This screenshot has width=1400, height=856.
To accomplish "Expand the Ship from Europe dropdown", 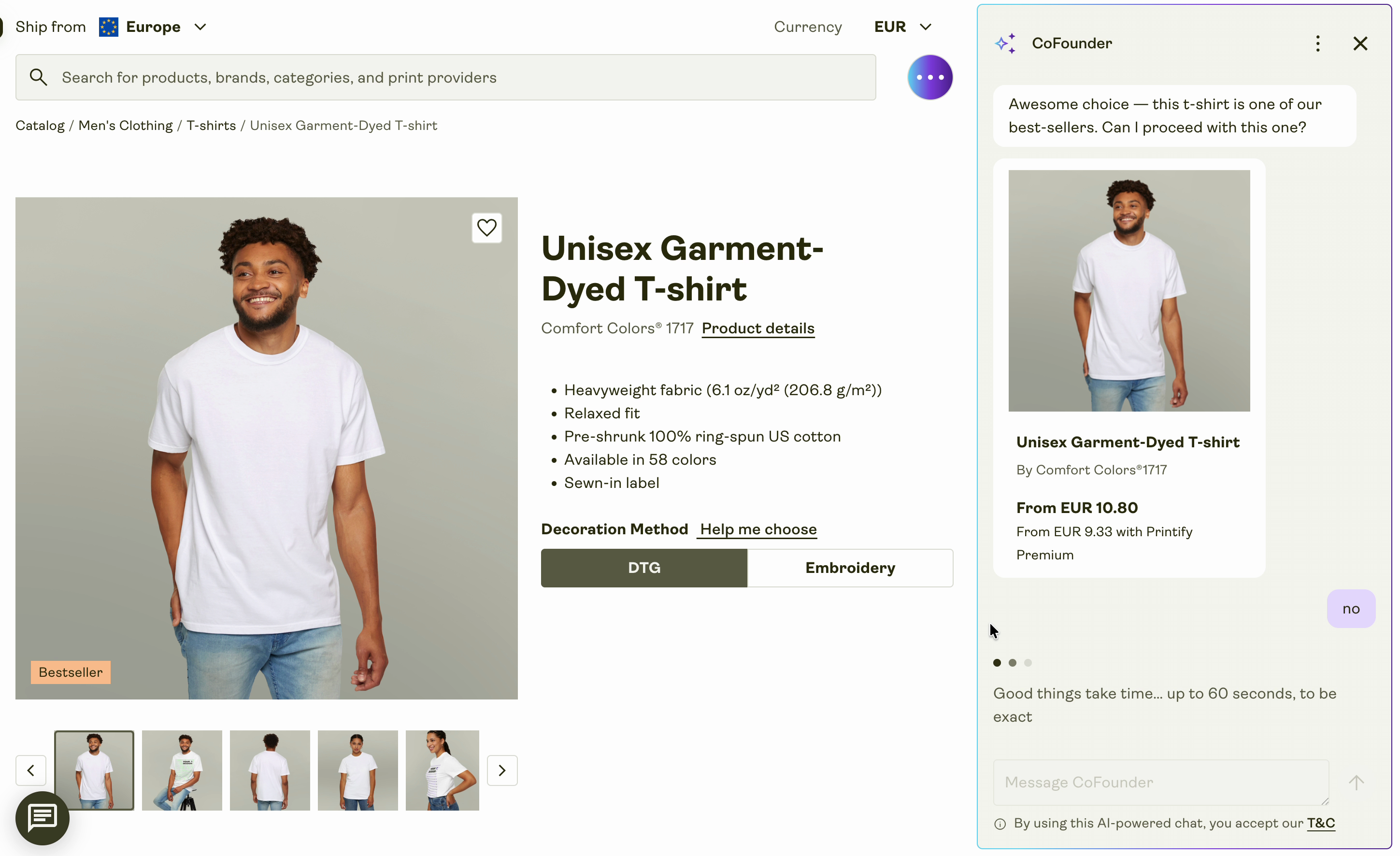I will coord(153,27).
